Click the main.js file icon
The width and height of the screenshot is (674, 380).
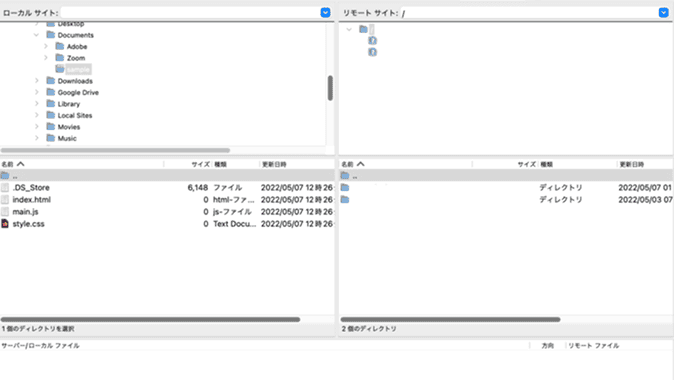pyautogui.click(x=5, y=211)
